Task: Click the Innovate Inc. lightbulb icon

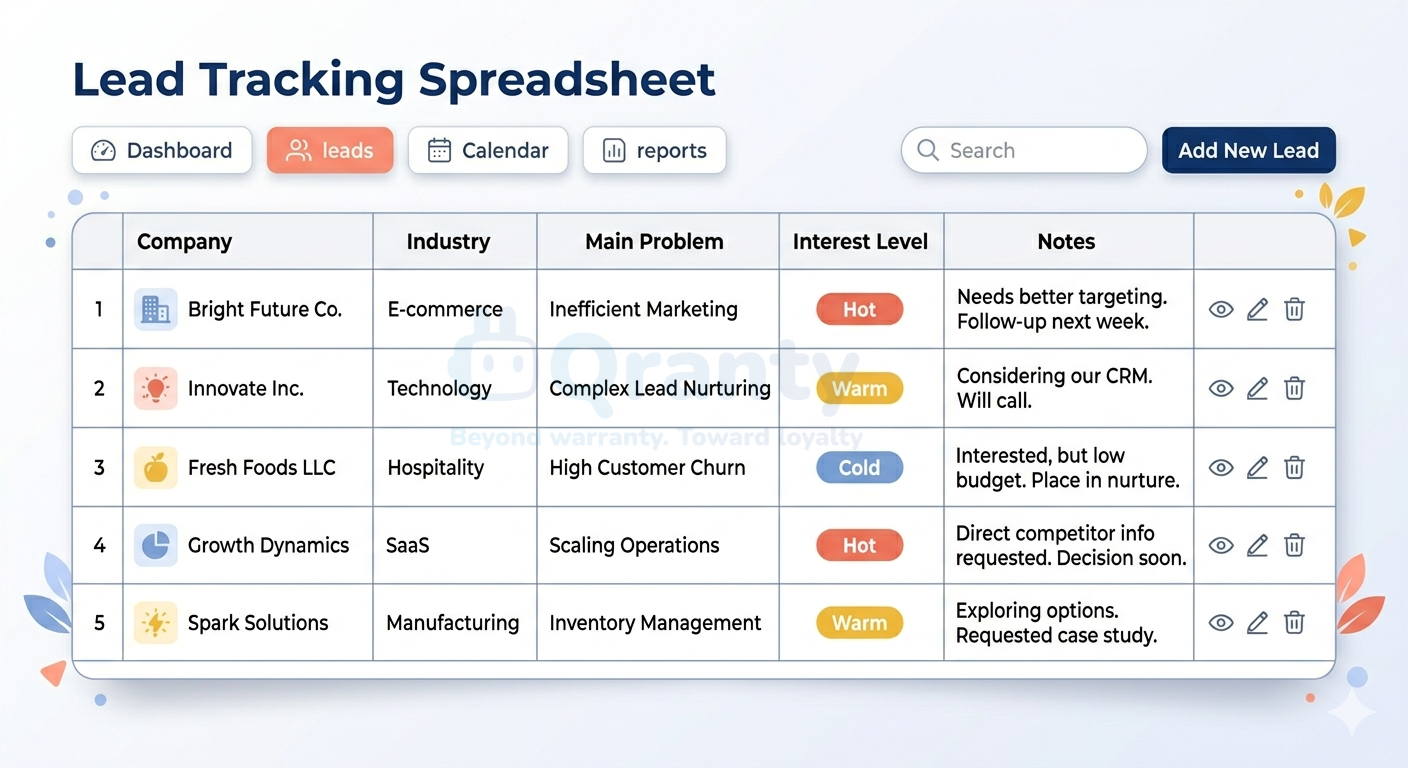Action: click(155, 388)
